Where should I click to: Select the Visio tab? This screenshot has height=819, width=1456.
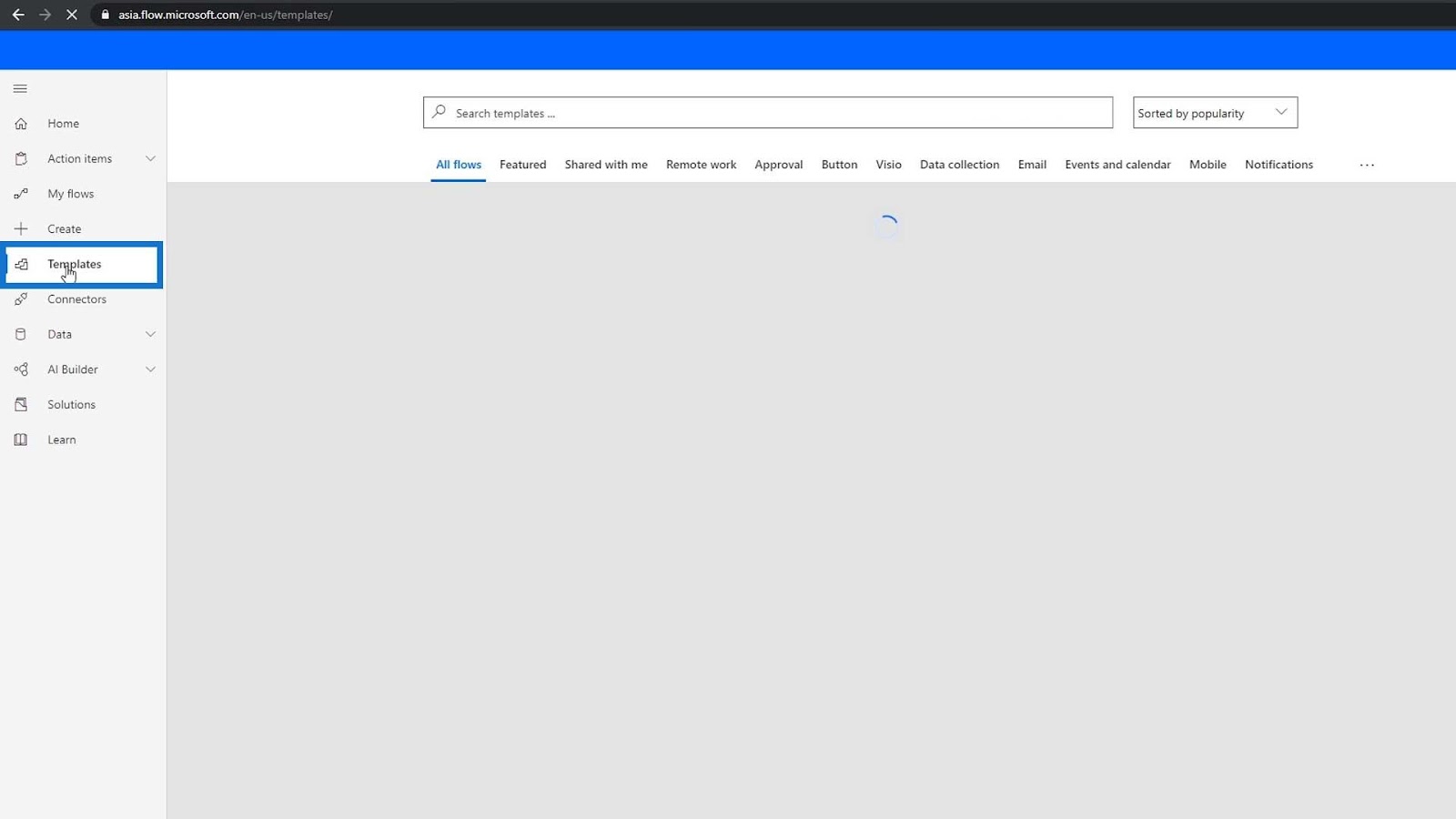tap(889, 165)
